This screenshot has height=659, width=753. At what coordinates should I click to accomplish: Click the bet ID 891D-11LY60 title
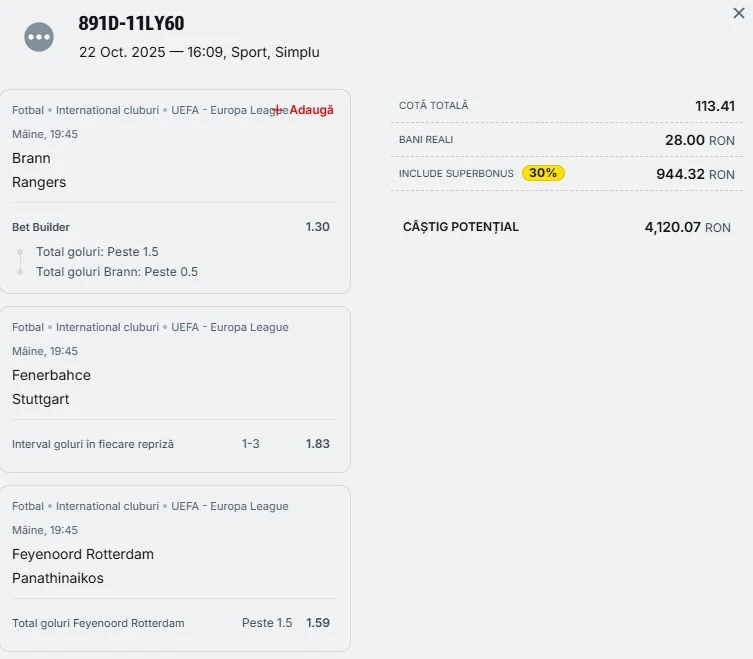click(131, 24)
